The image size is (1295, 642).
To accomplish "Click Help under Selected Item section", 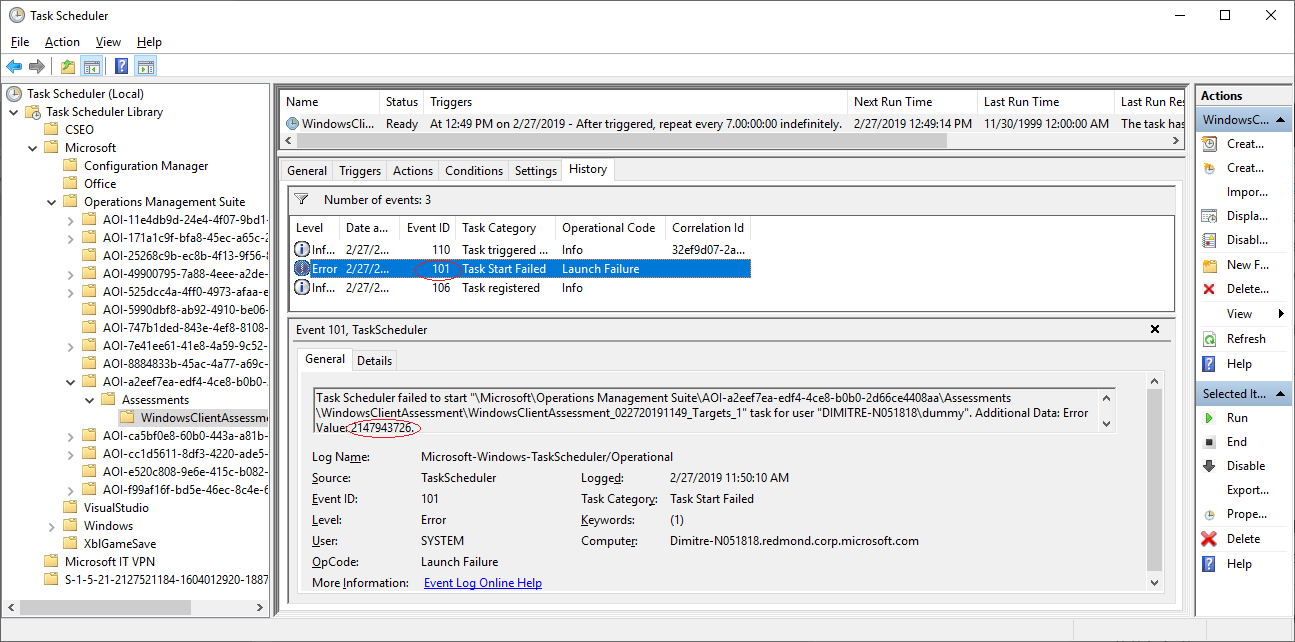I will point(1239,564).
